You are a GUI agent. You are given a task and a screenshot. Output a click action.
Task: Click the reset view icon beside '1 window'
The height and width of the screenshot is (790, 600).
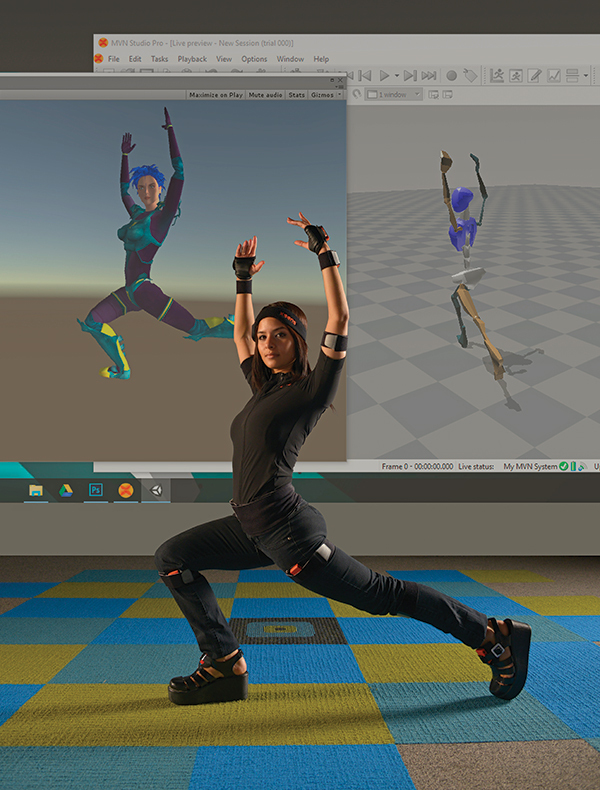tap(357, 94)
